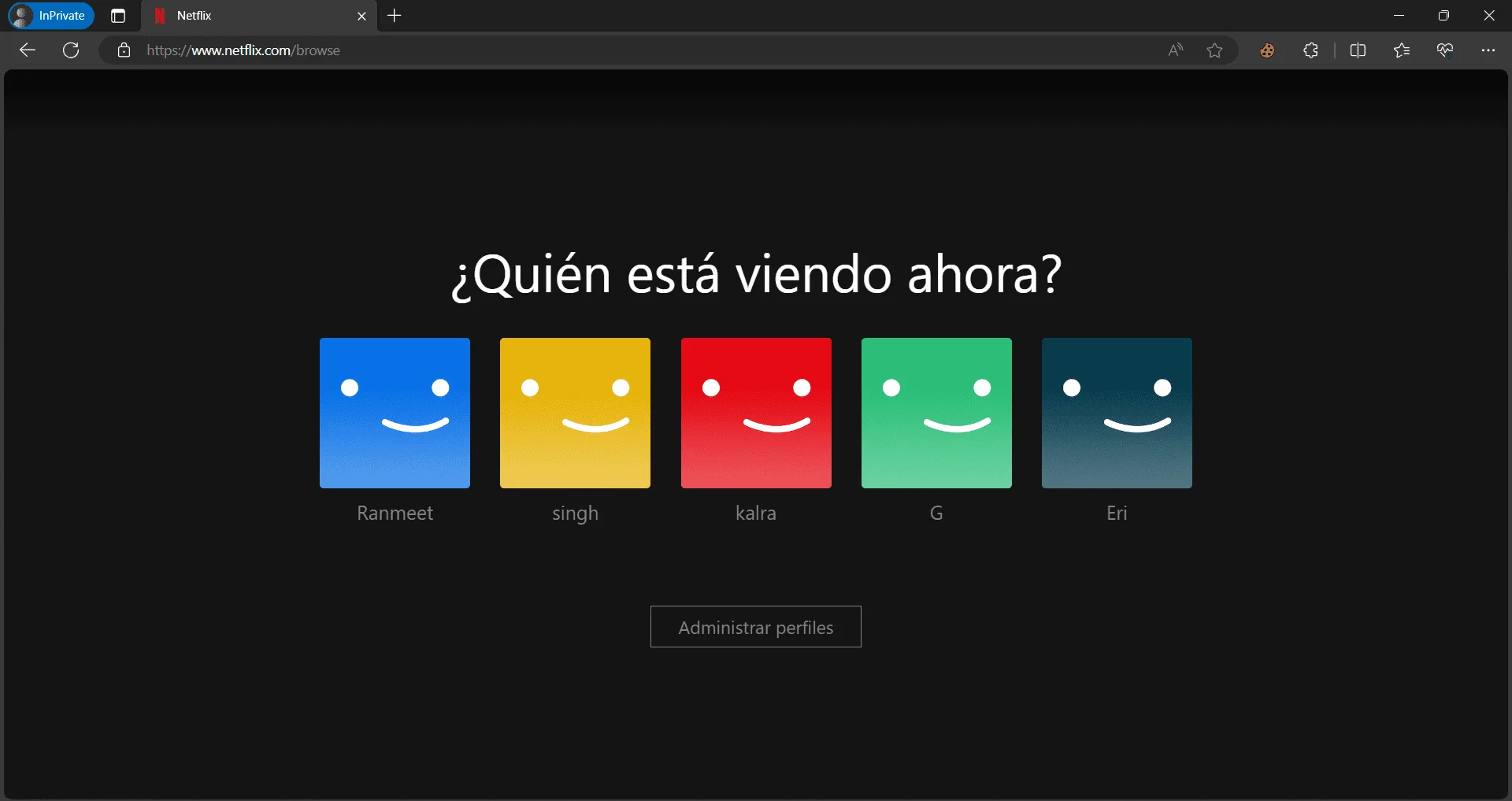The width and height of the screenshot is (1512, 801).
Task: Activate the Read aloud icon
Action: pyautogui.click(x=1175, y=50)
